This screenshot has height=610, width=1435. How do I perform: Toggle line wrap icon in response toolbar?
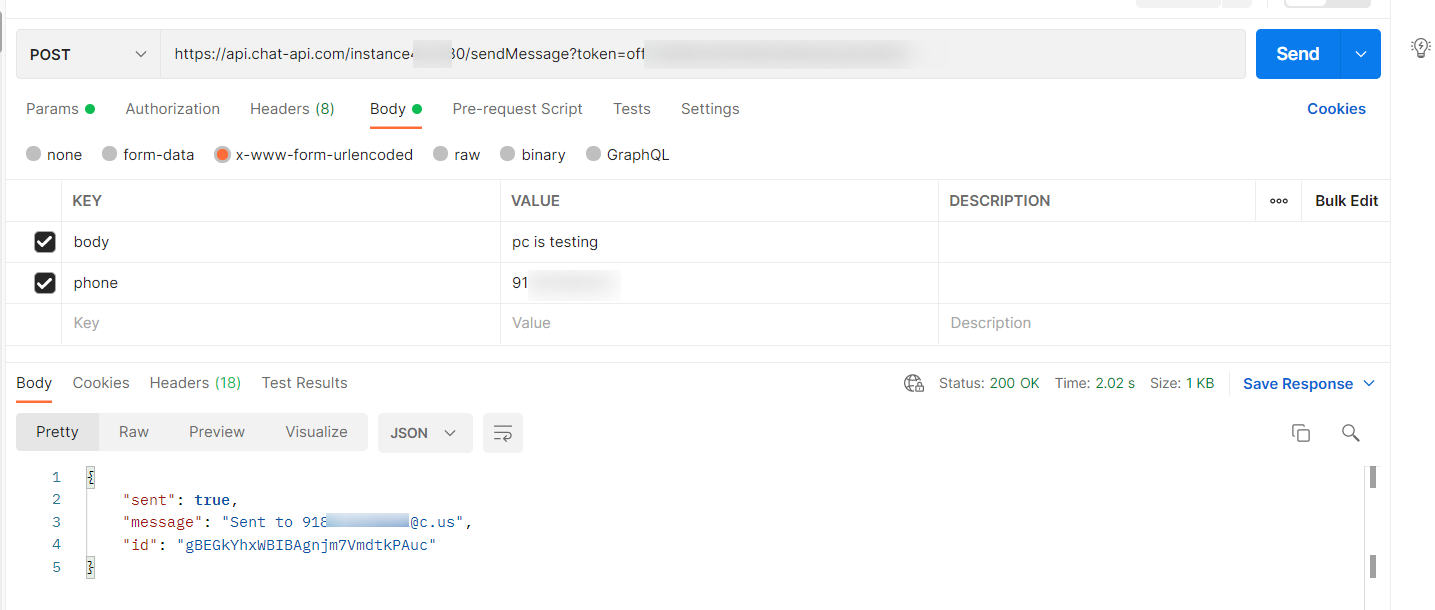point(503,433)
